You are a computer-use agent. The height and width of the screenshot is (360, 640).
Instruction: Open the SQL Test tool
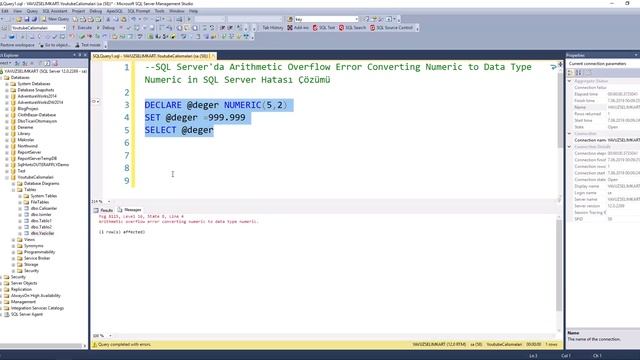point(324,28)
